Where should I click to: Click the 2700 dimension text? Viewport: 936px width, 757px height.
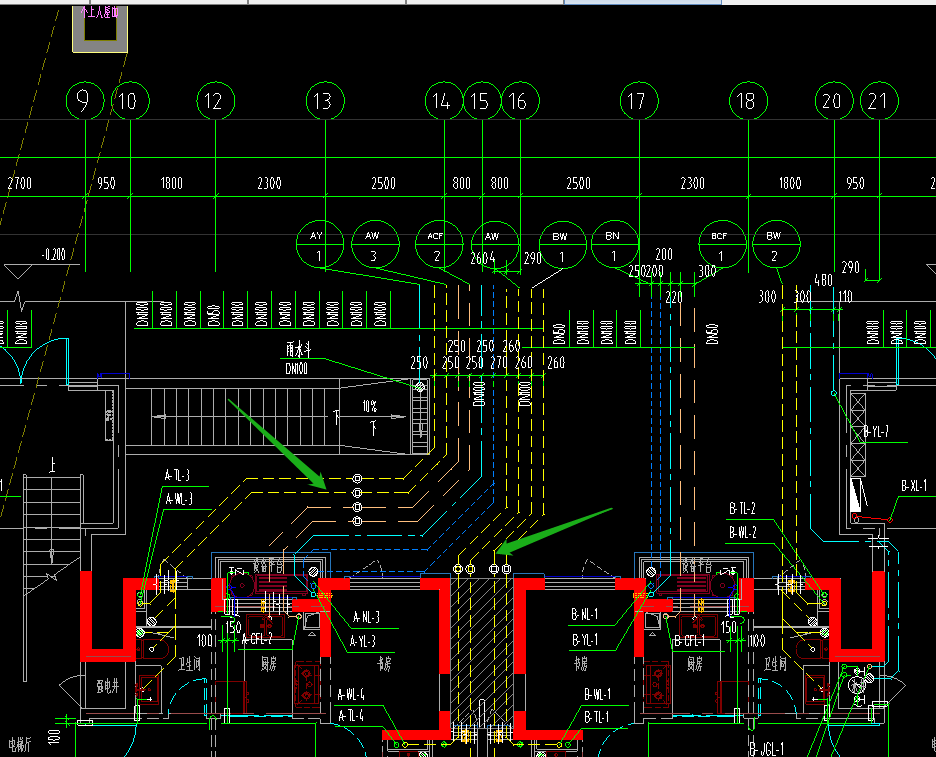click(20, 183)
